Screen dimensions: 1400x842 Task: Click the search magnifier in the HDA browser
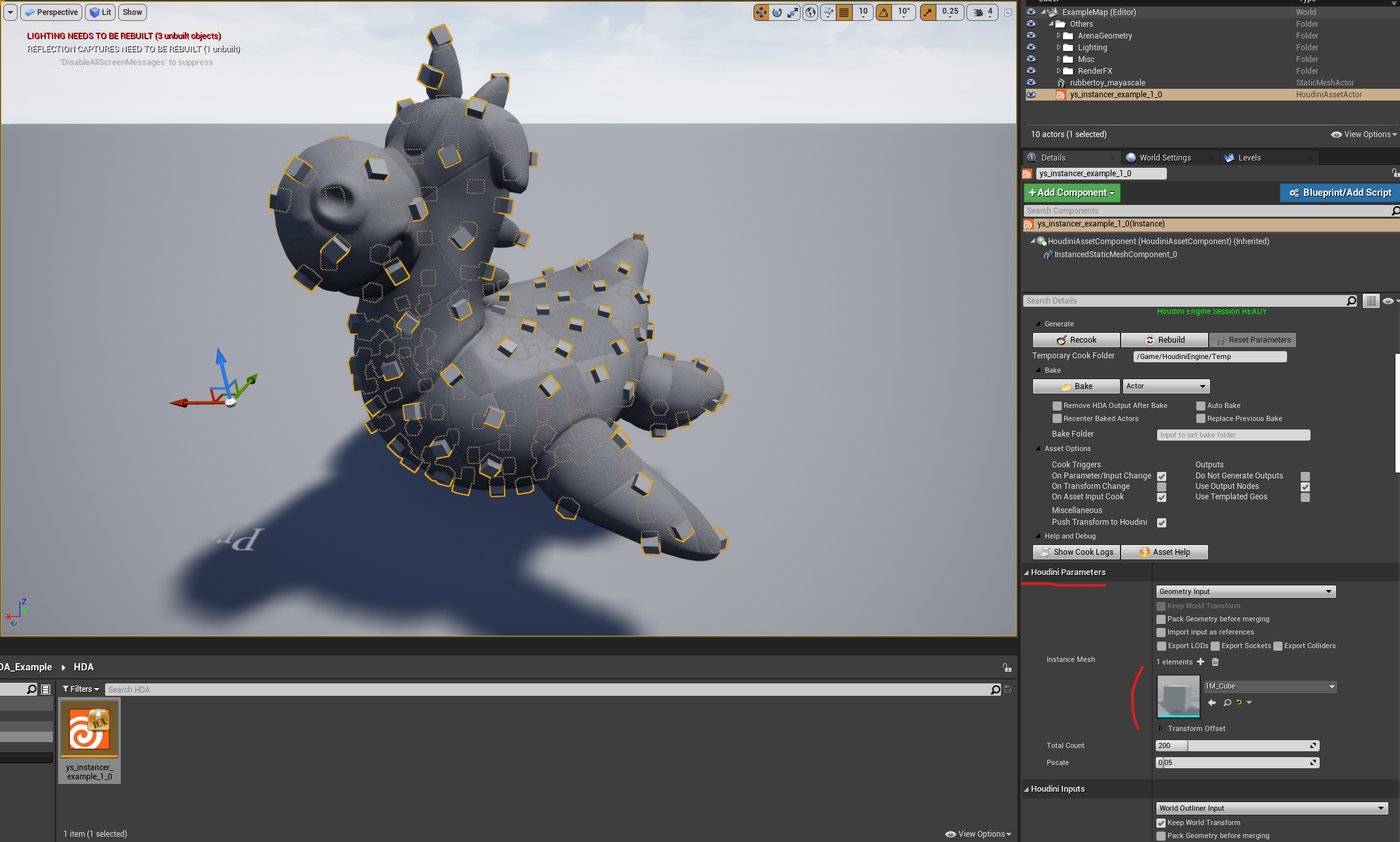point(994,689)
